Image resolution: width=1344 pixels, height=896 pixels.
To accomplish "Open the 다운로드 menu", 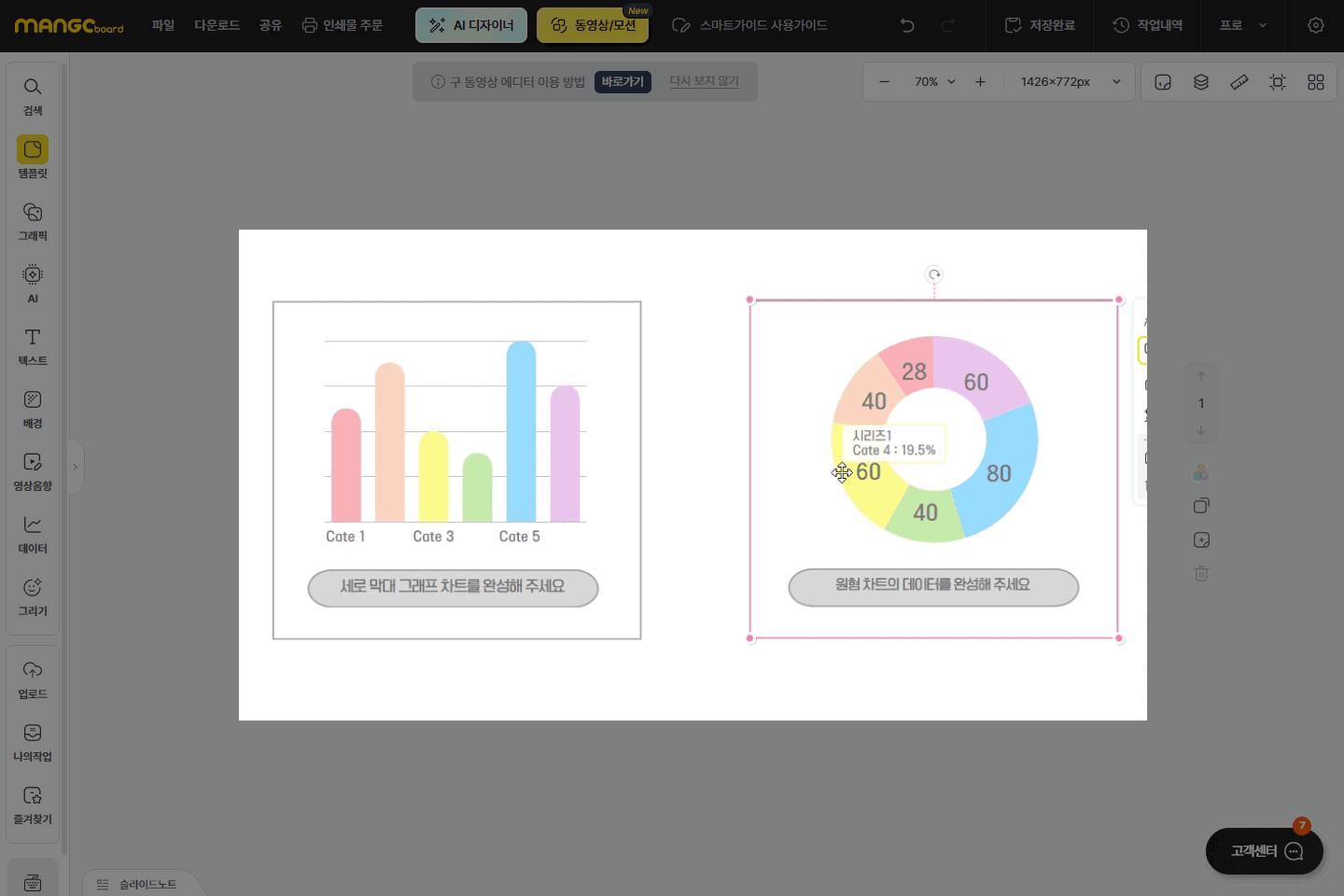I will click(x=217, y=25).
